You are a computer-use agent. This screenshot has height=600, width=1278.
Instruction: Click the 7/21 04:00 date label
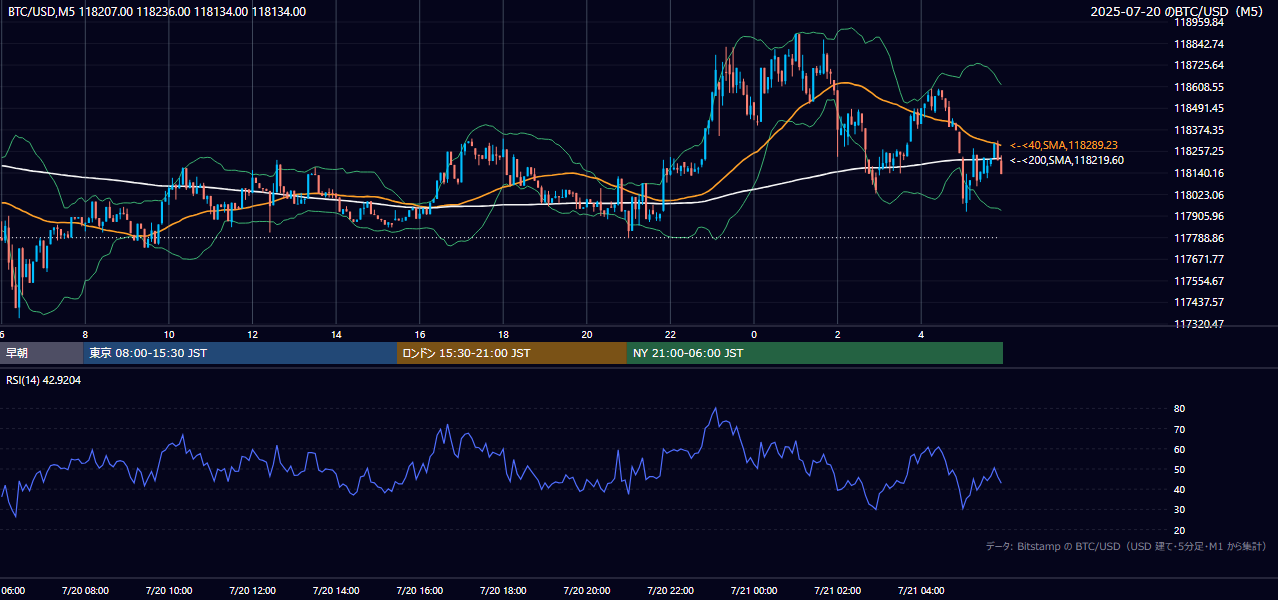pyautogui.click(x=921, y=590)
